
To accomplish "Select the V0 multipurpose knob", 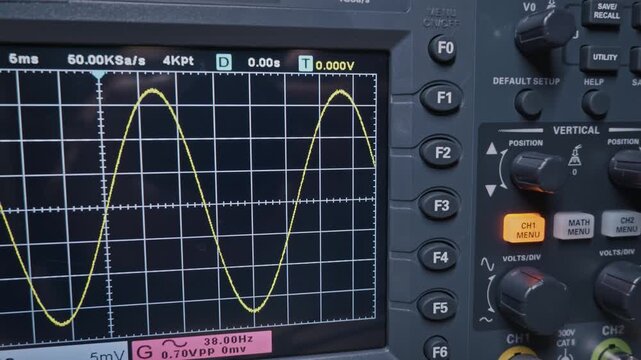I will (x=545, y=31).
